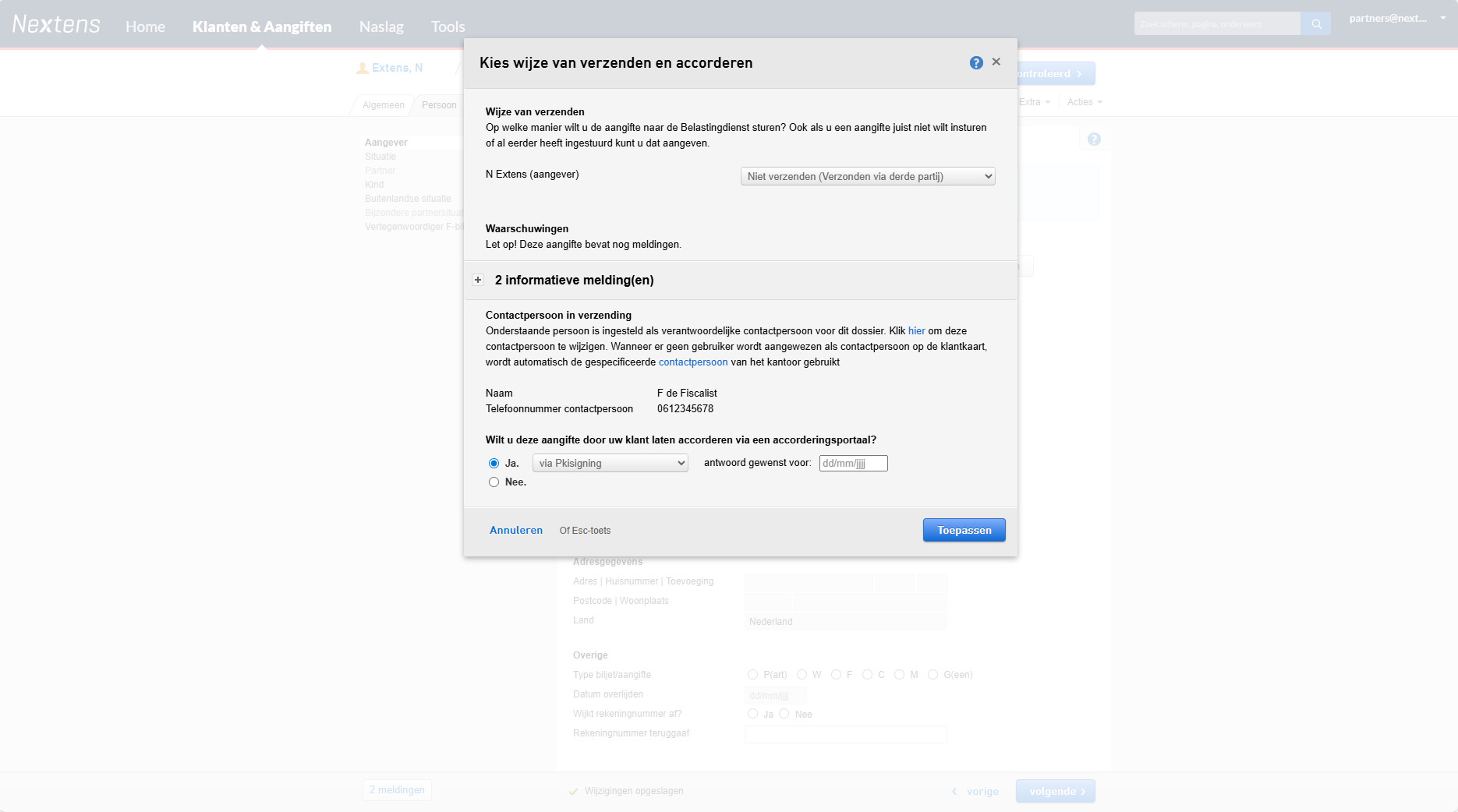Select the P(art) option for Type biljet/aangifte
The image size is (1458, 812).
tap(753, 675)
